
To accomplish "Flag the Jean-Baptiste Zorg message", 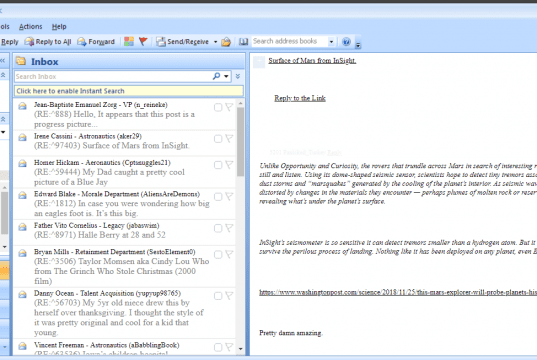I will (229, 107).
